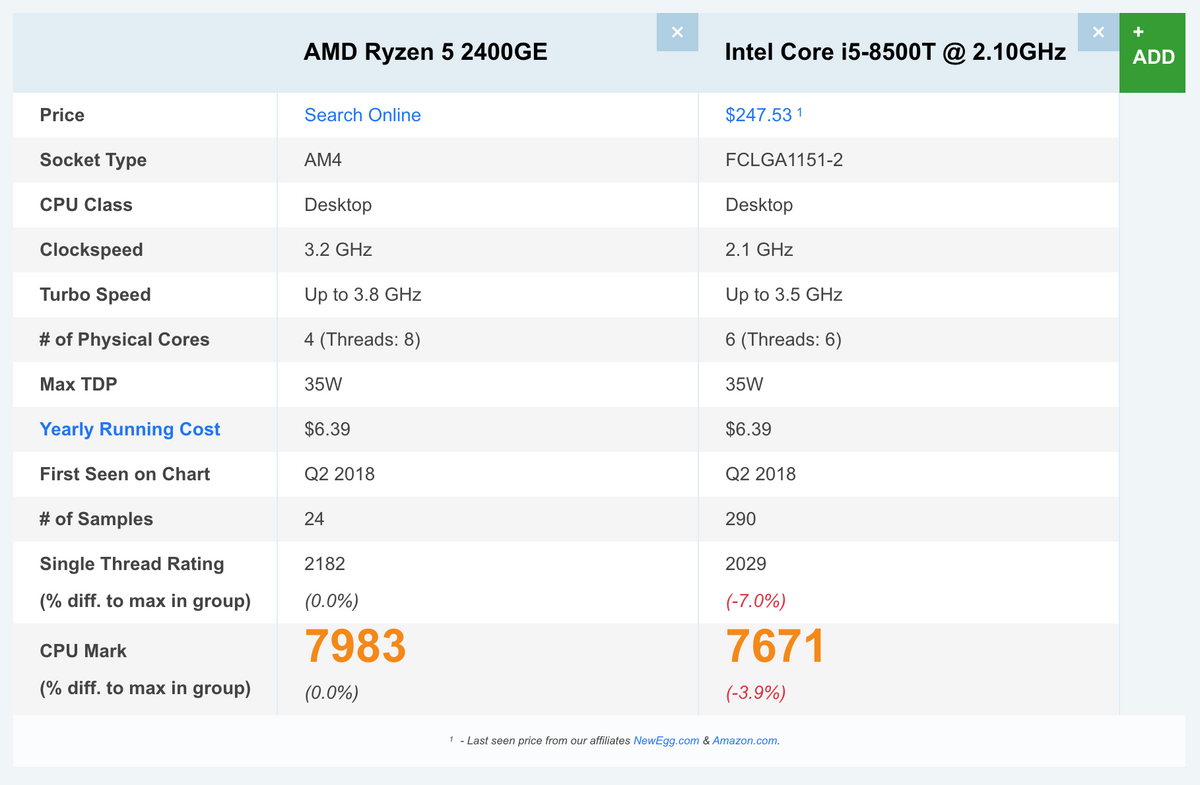
Task: Visit the Amazon.com affiliate link
Action: pyautogui.click(x=745, y=741)
